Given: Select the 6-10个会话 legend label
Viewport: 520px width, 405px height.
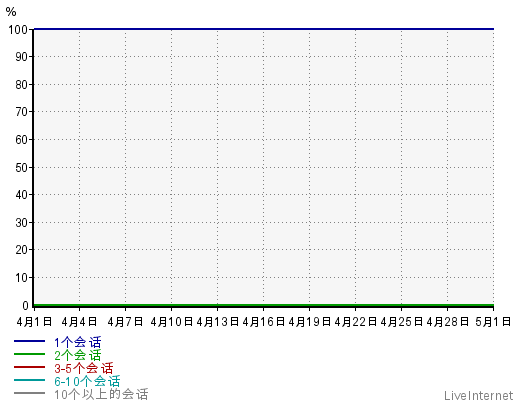Looking at the screenshot, I should pos(87,381).
